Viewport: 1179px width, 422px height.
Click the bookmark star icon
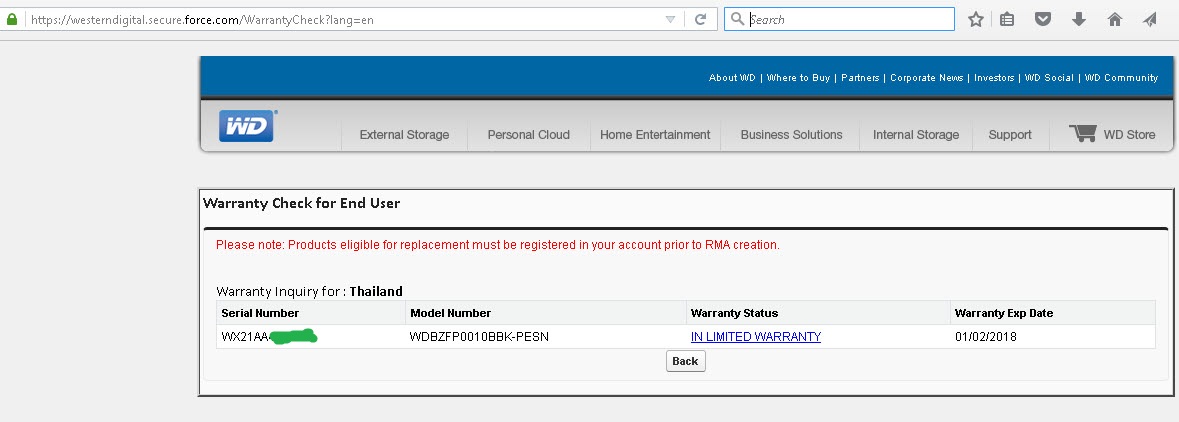[x=976, y=19]
